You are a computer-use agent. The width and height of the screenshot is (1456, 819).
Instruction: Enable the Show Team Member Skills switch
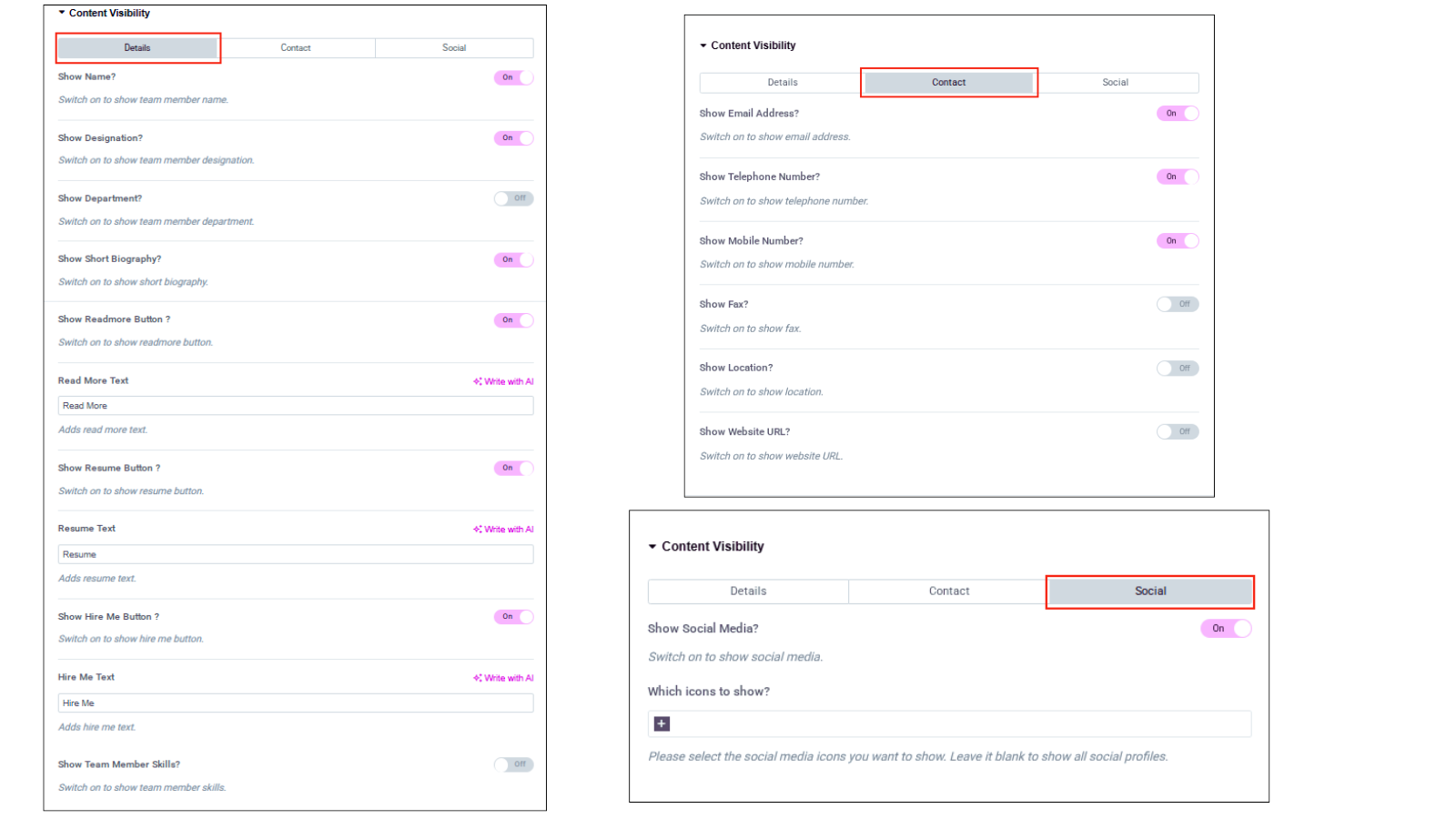click(514, 764)
